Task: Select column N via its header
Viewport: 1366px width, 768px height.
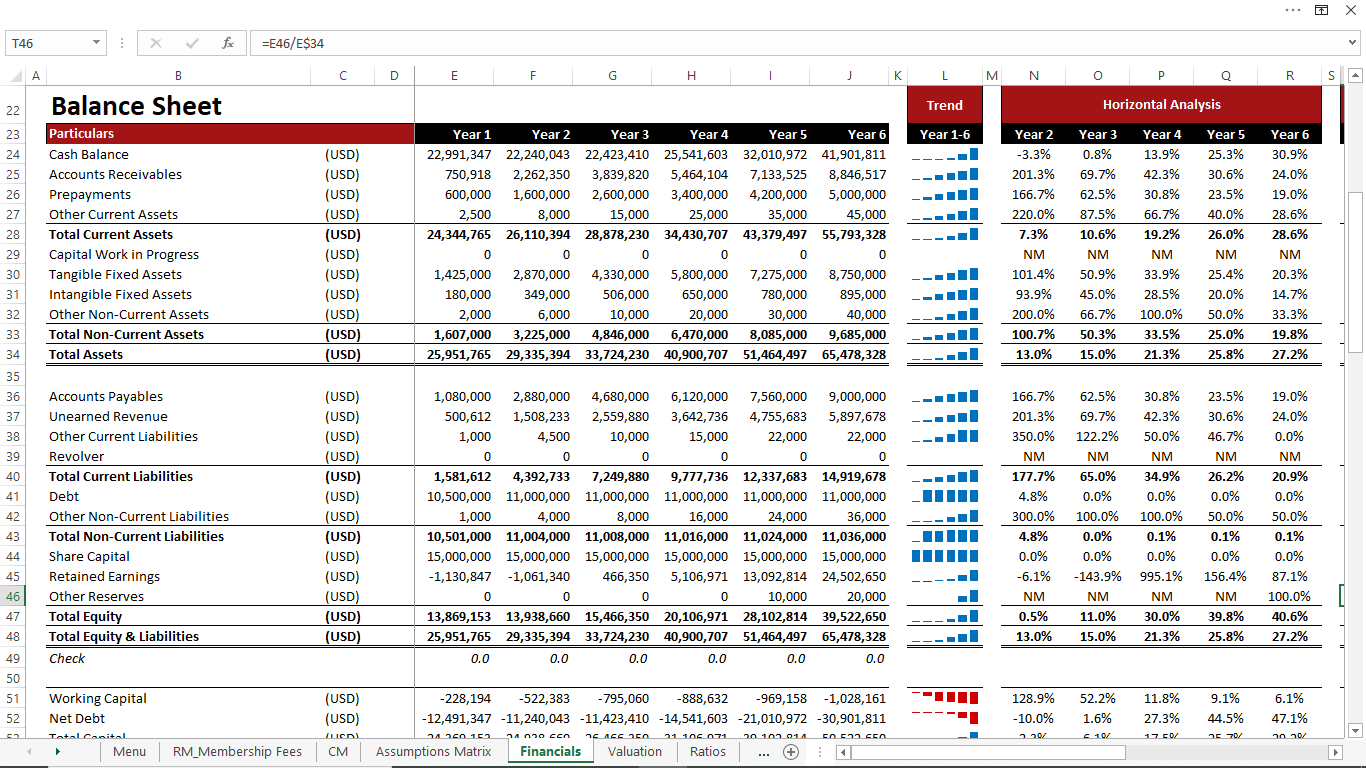Action: tap(1033, 75)
